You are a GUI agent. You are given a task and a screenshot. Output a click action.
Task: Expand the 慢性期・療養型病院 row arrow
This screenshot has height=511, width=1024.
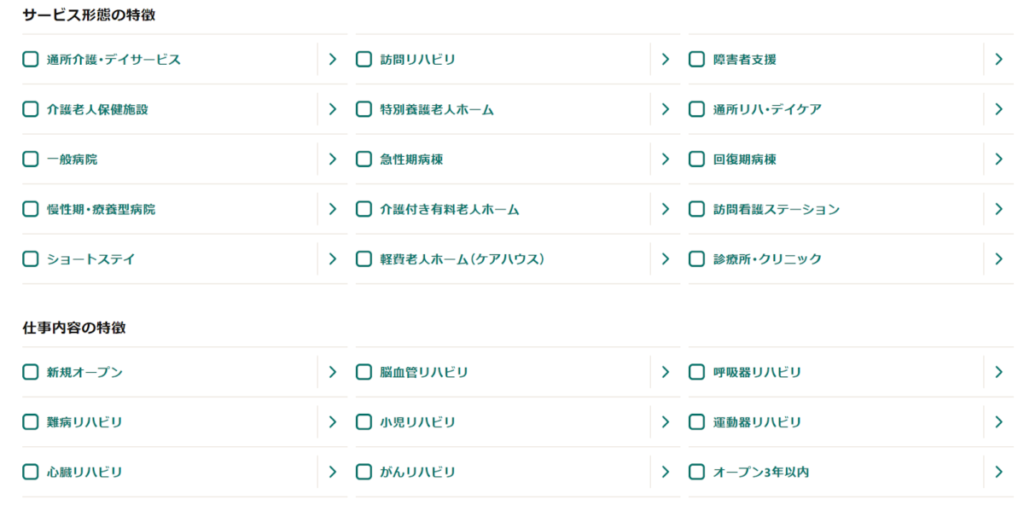point(333,209)
